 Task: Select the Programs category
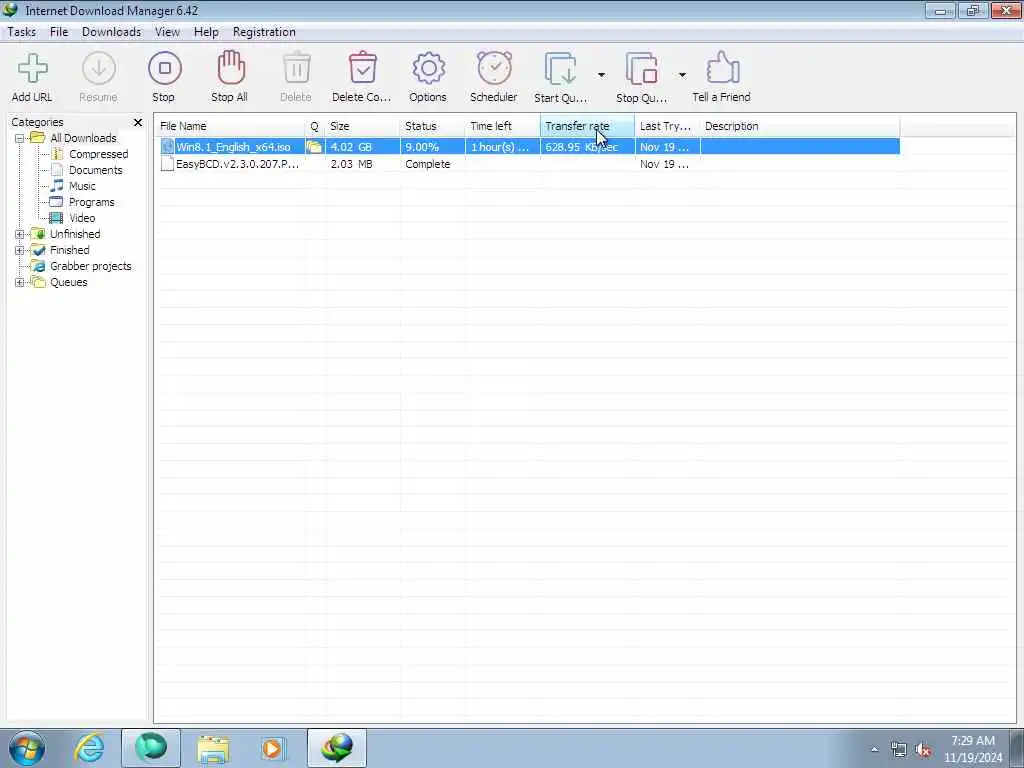tap(91, 202)
